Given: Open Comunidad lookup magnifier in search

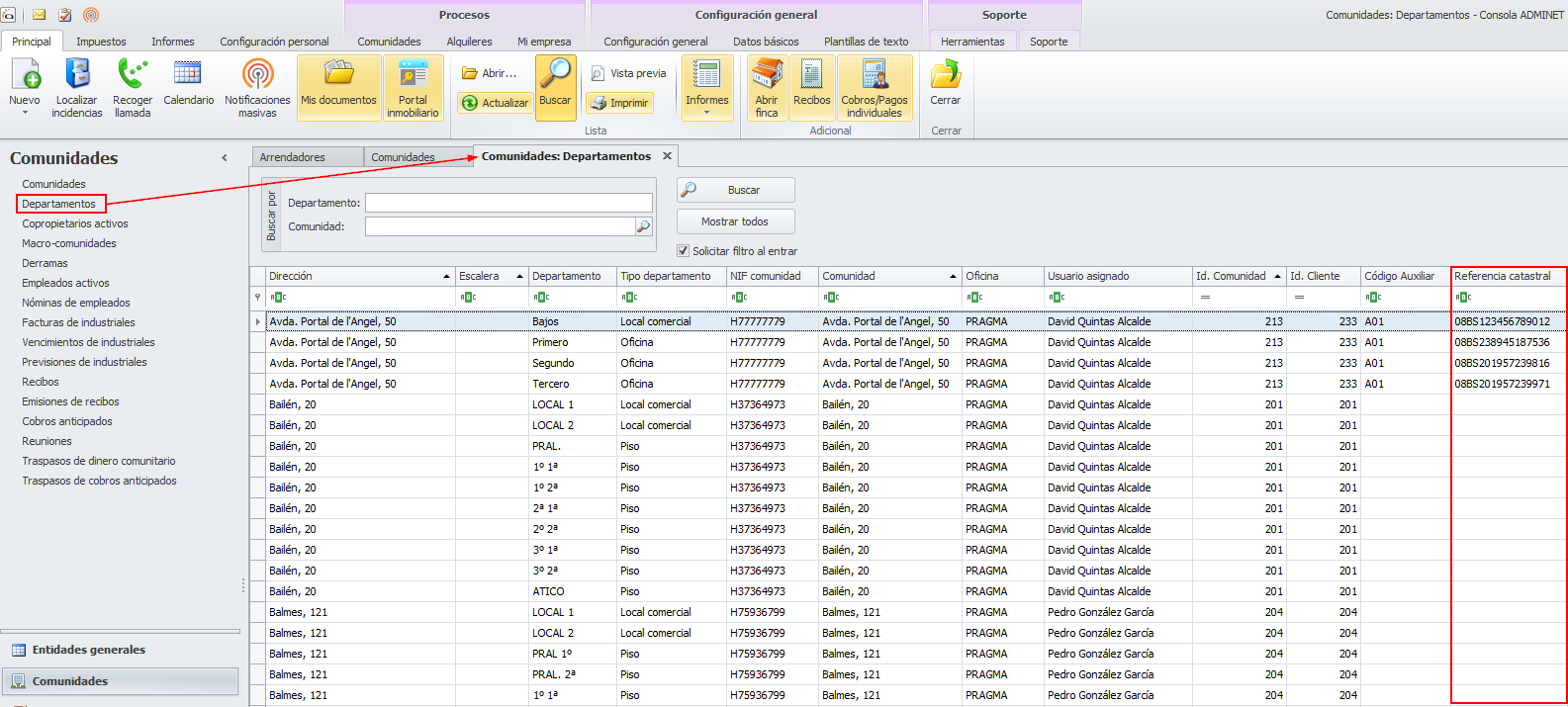Looking at the screenshot, I should coord(643,226).
